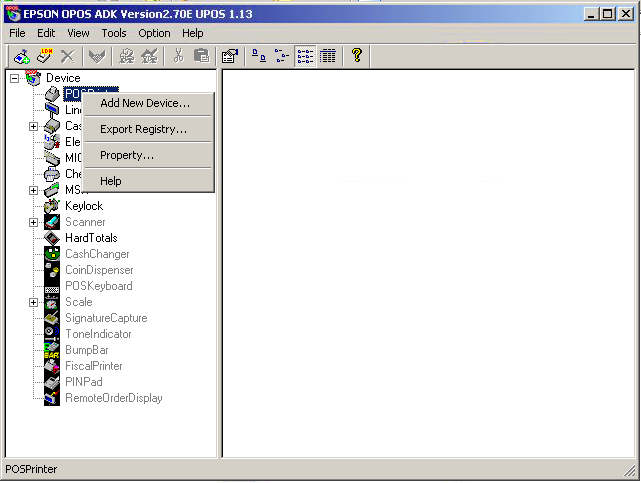Click the yellow question mark help icon
The width and height of the screenshot is (641, 483).
tap(356, 56)
